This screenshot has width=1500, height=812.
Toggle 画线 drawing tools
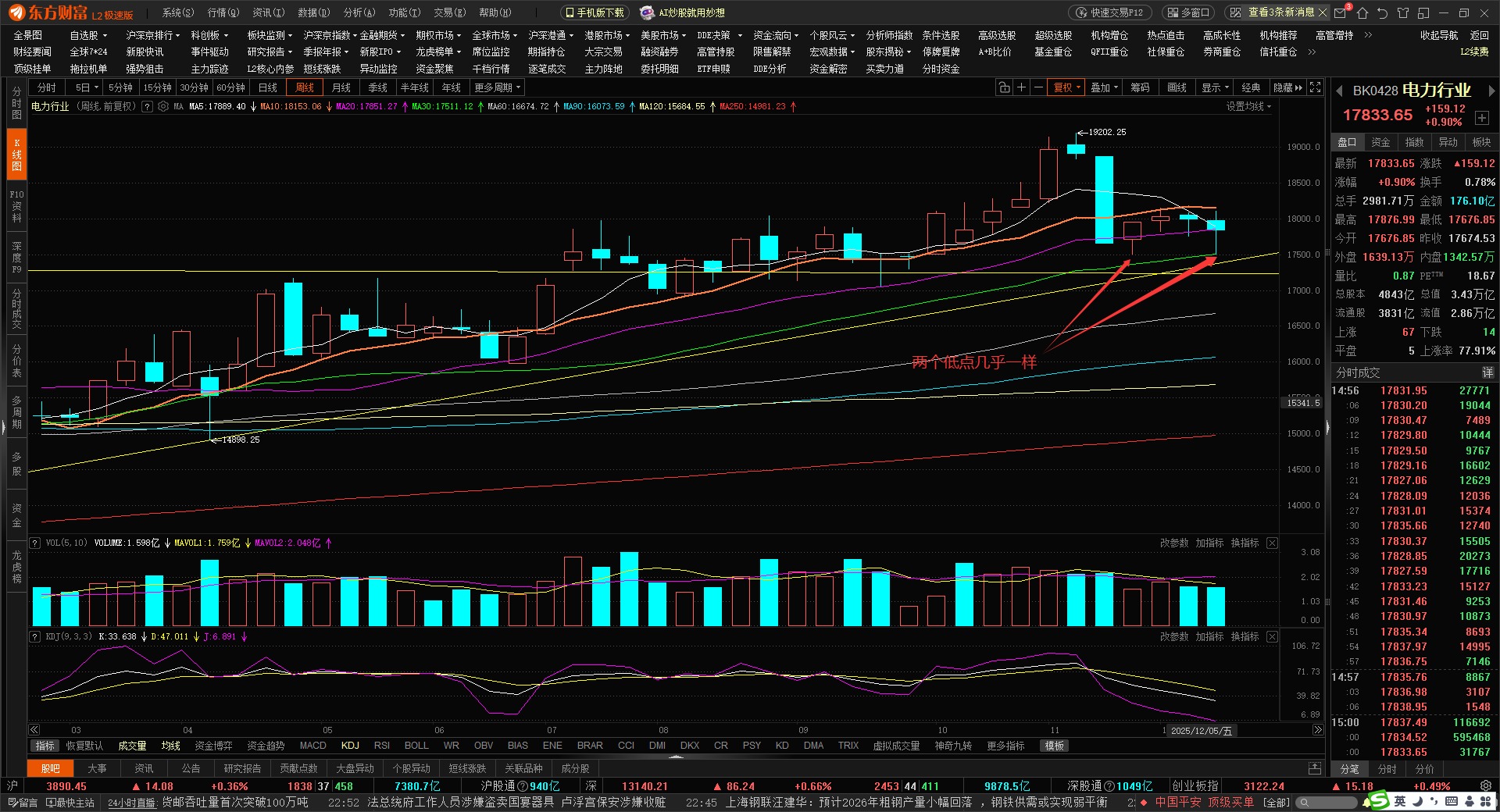[x=1177, y=87]
